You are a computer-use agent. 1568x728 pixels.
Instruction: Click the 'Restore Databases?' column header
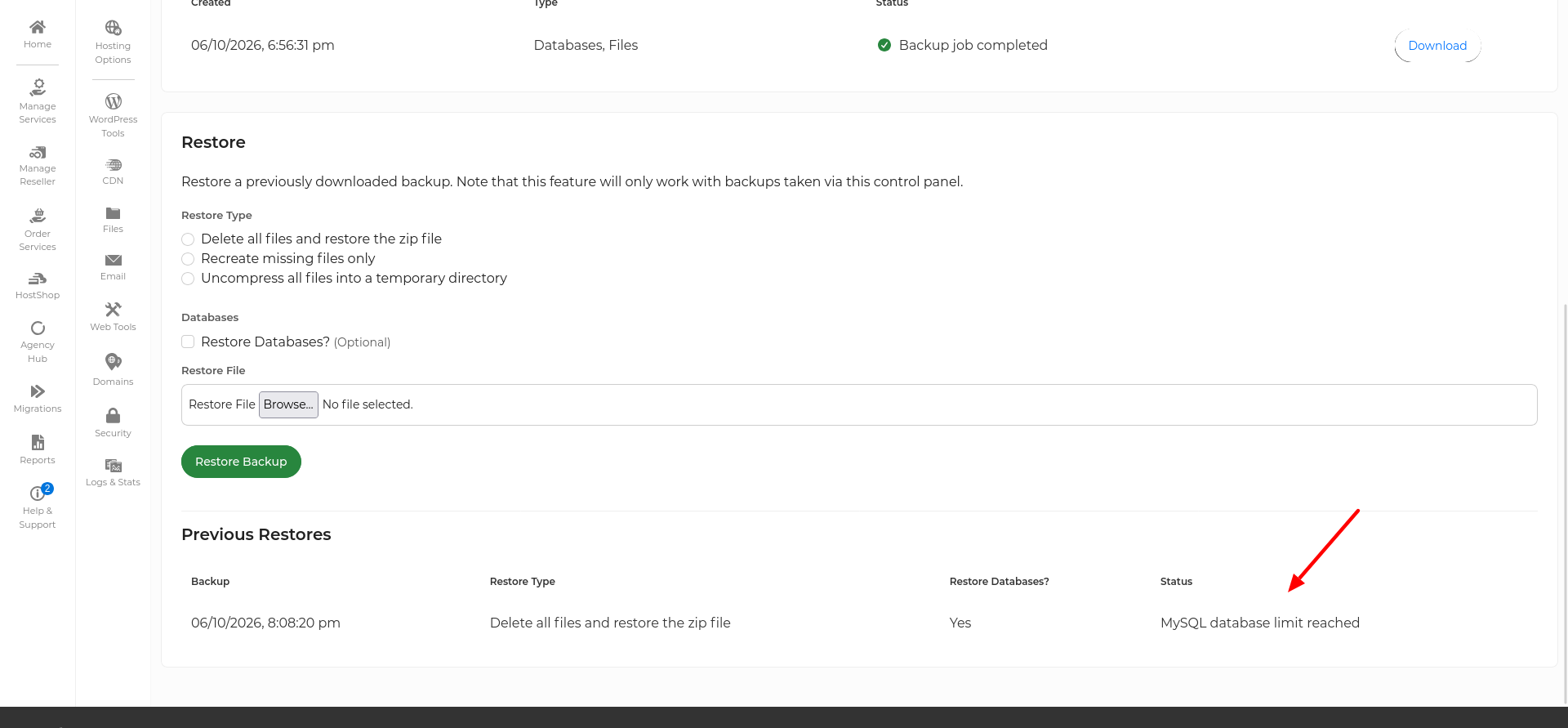pos(999,582)
